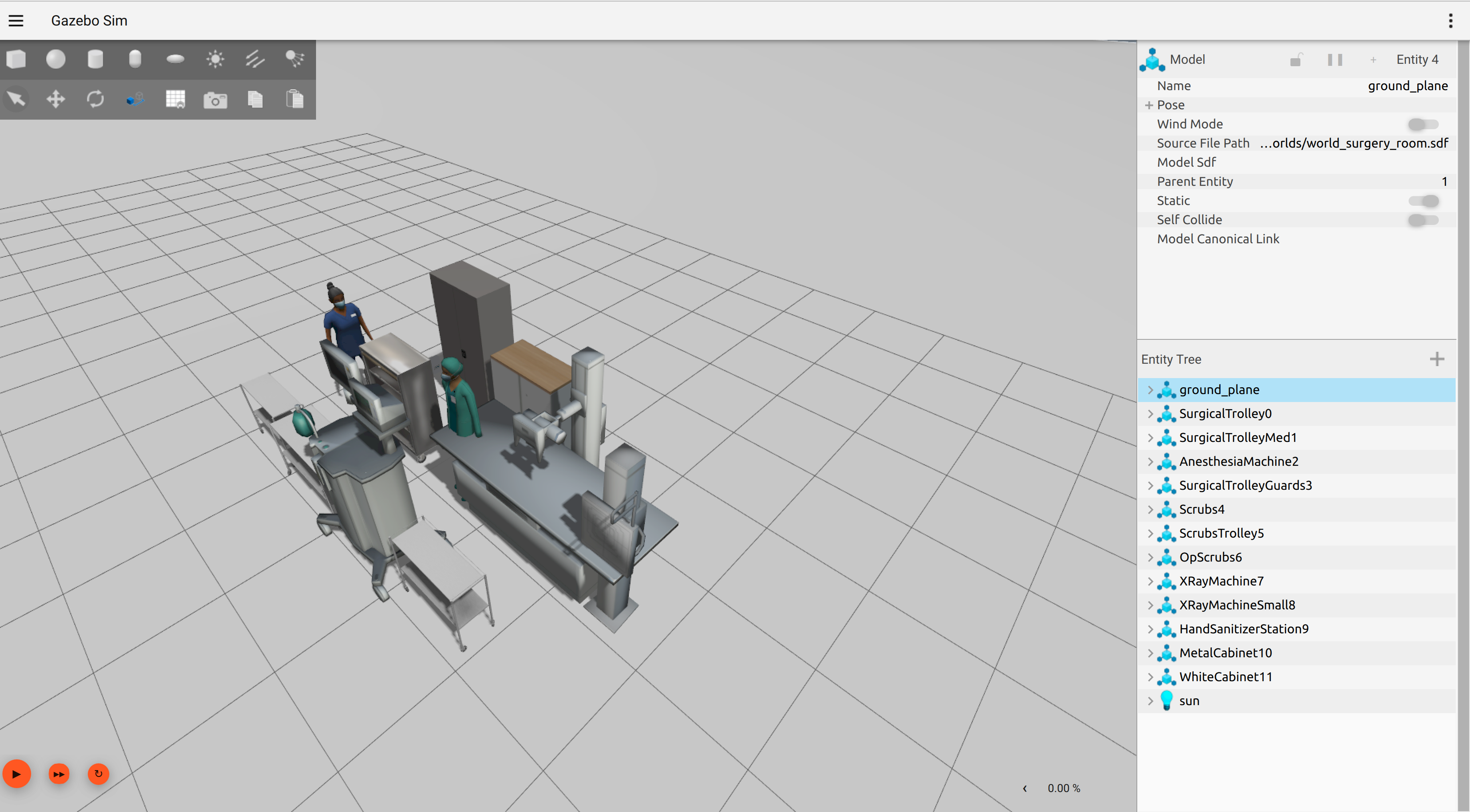Image resolution: width=1470 pixels, height=812 pixels.
Task: Expand the Pose section
Action: [x=1149, y=106]
